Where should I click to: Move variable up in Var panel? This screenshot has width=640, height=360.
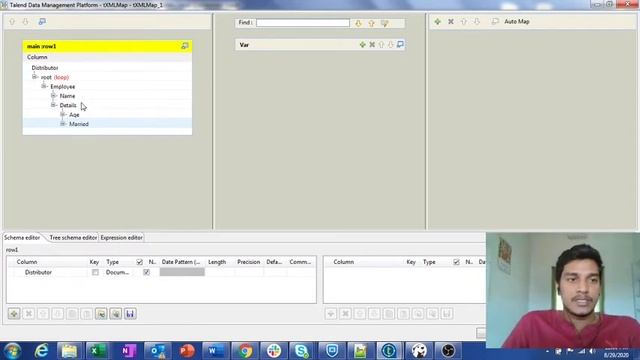click(381, 44)
